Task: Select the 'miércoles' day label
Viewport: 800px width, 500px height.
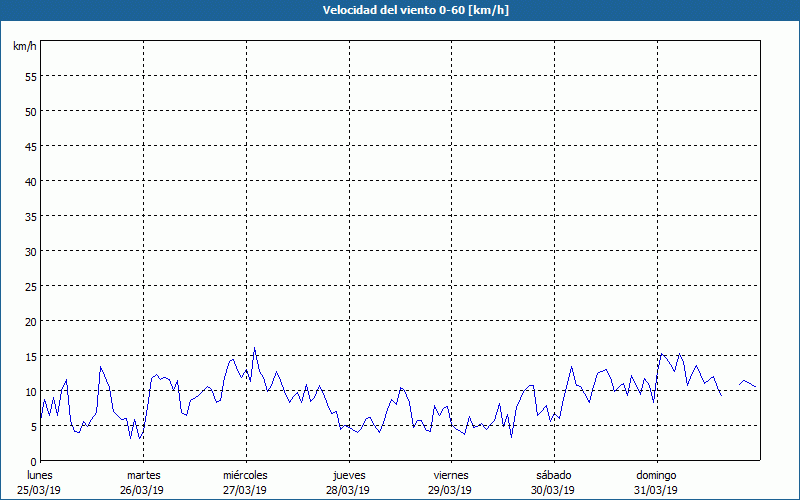Action: (245, 475)
